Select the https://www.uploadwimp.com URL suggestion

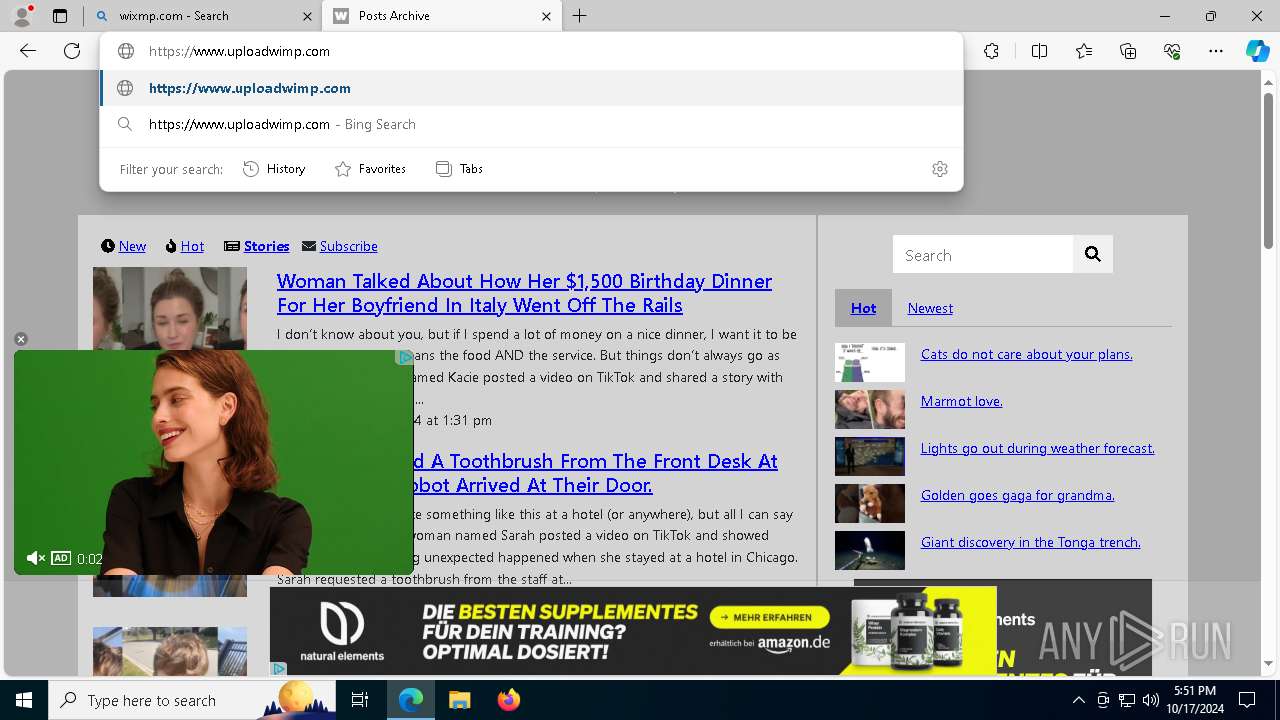532,88
